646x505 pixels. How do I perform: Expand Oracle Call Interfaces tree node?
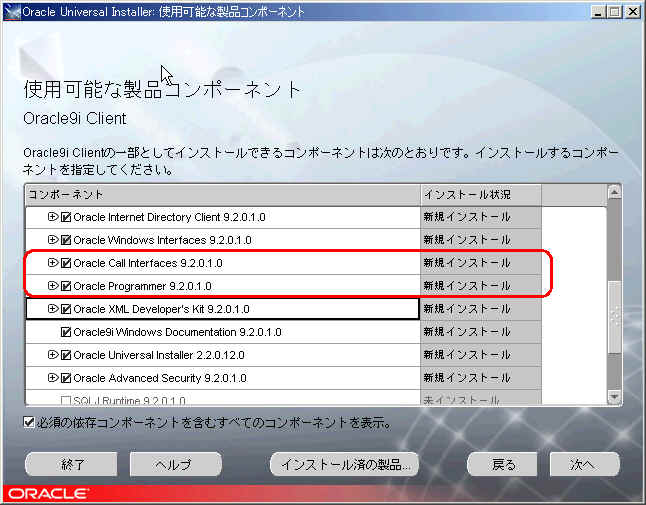coord(53,263)
